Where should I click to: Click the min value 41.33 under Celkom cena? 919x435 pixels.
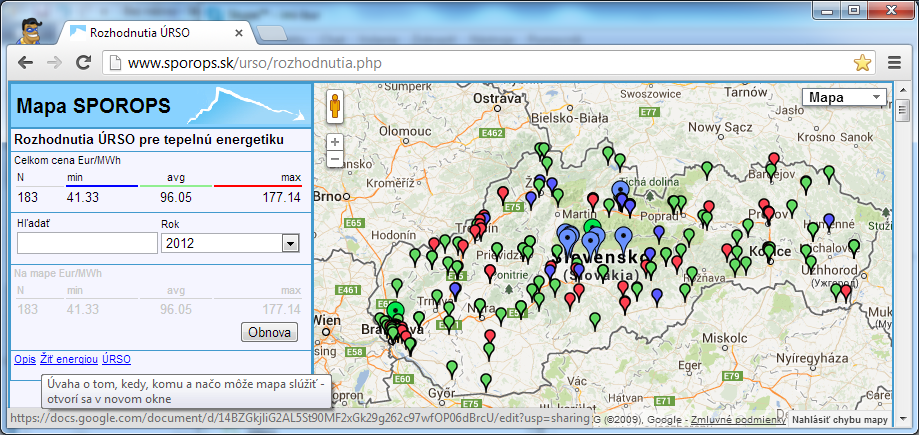[83, 198]
